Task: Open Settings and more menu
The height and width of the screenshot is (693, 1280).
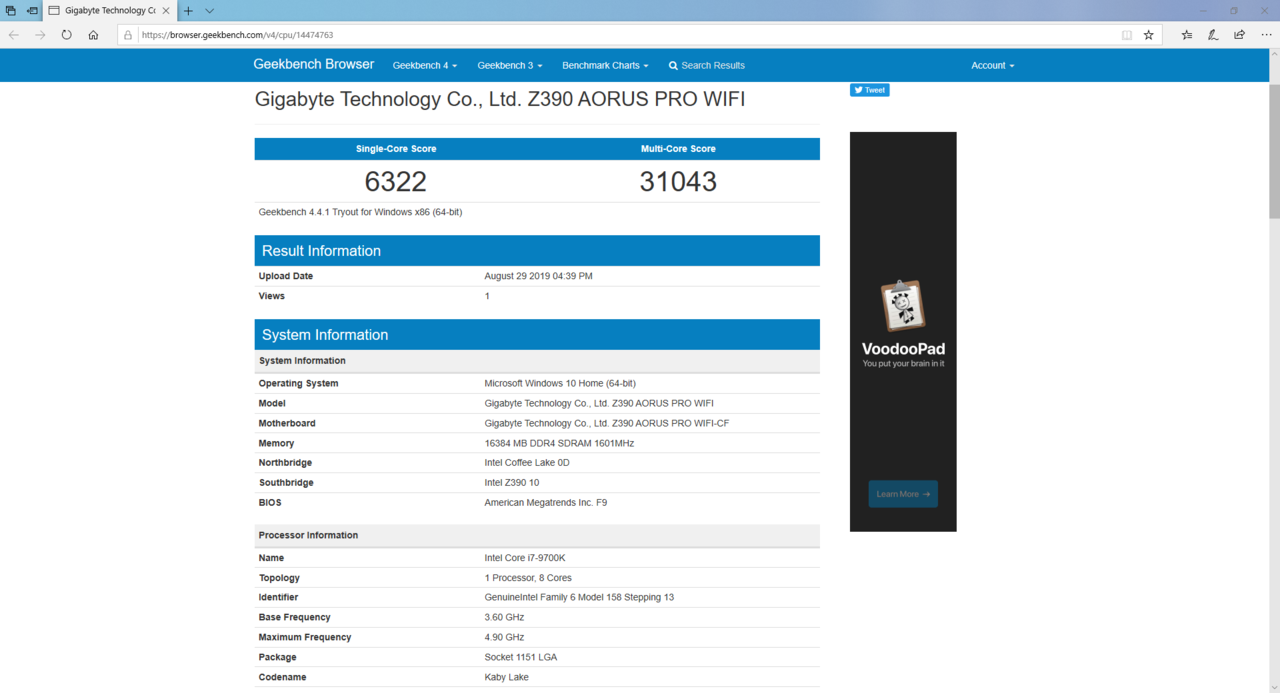Action: pos(1265,35)
